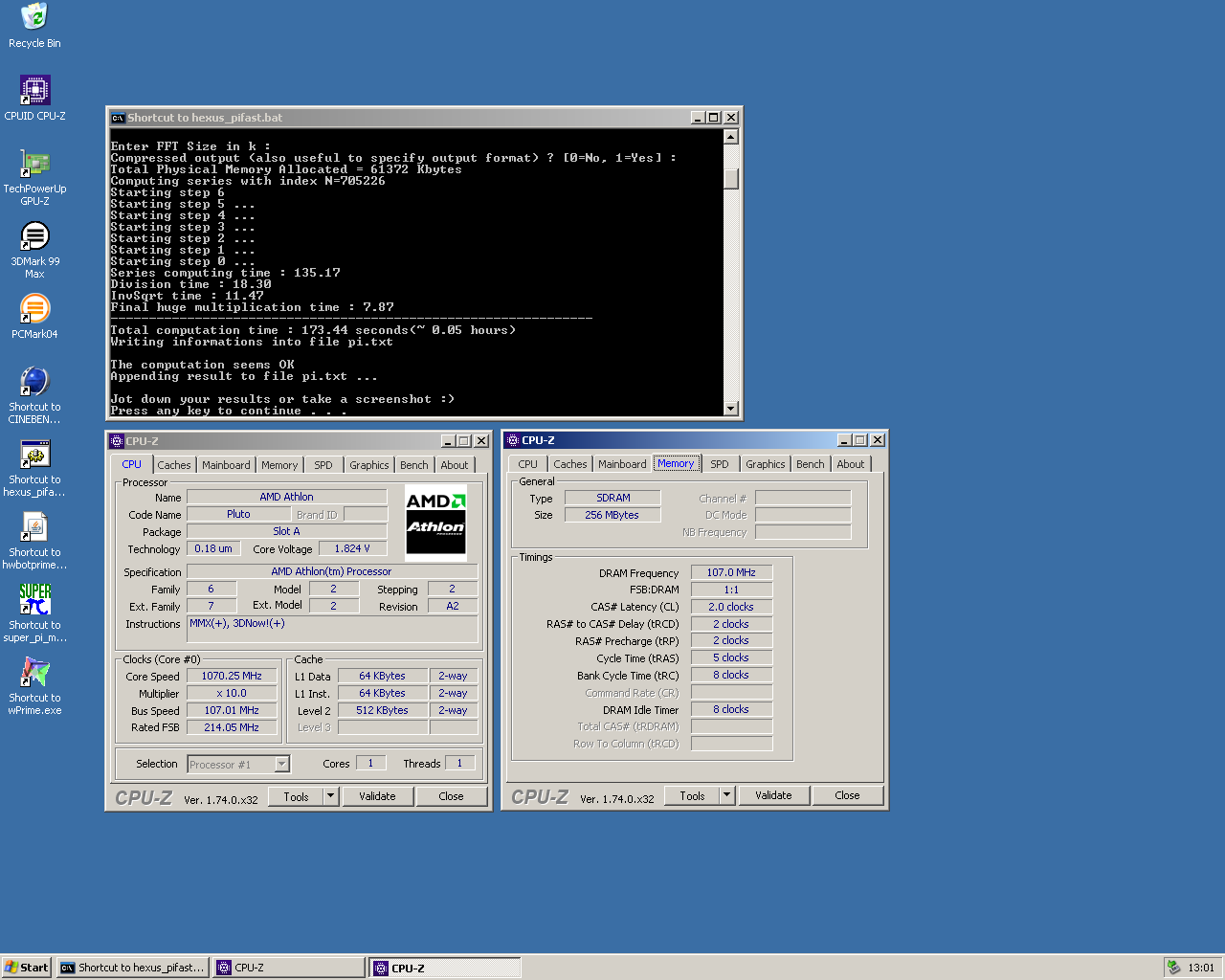Screen dimensions: 1225x980
Task: Click Validate in right CPU-Z window
Action: [773, 795]
